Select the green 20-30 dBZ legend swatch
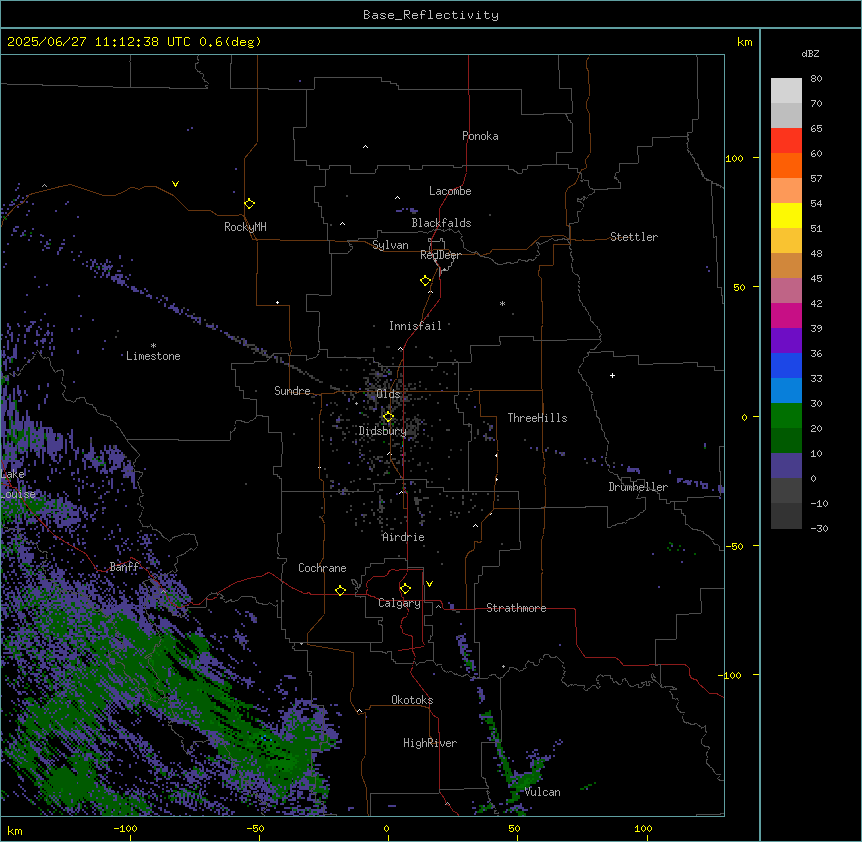This screenshot has width=862, height=842. pyautogui.click(x=786, y=416)
